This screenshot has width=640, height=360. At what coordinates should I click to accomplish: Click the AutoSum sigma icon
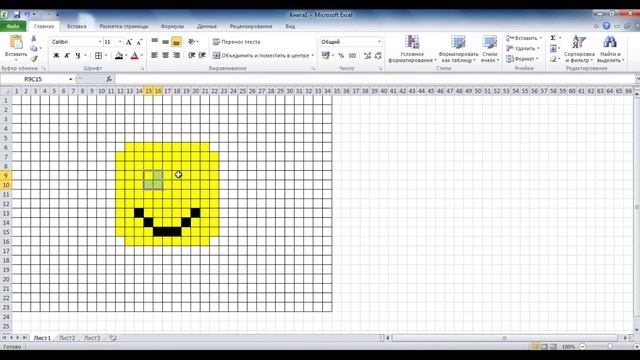tap(553, 38)
